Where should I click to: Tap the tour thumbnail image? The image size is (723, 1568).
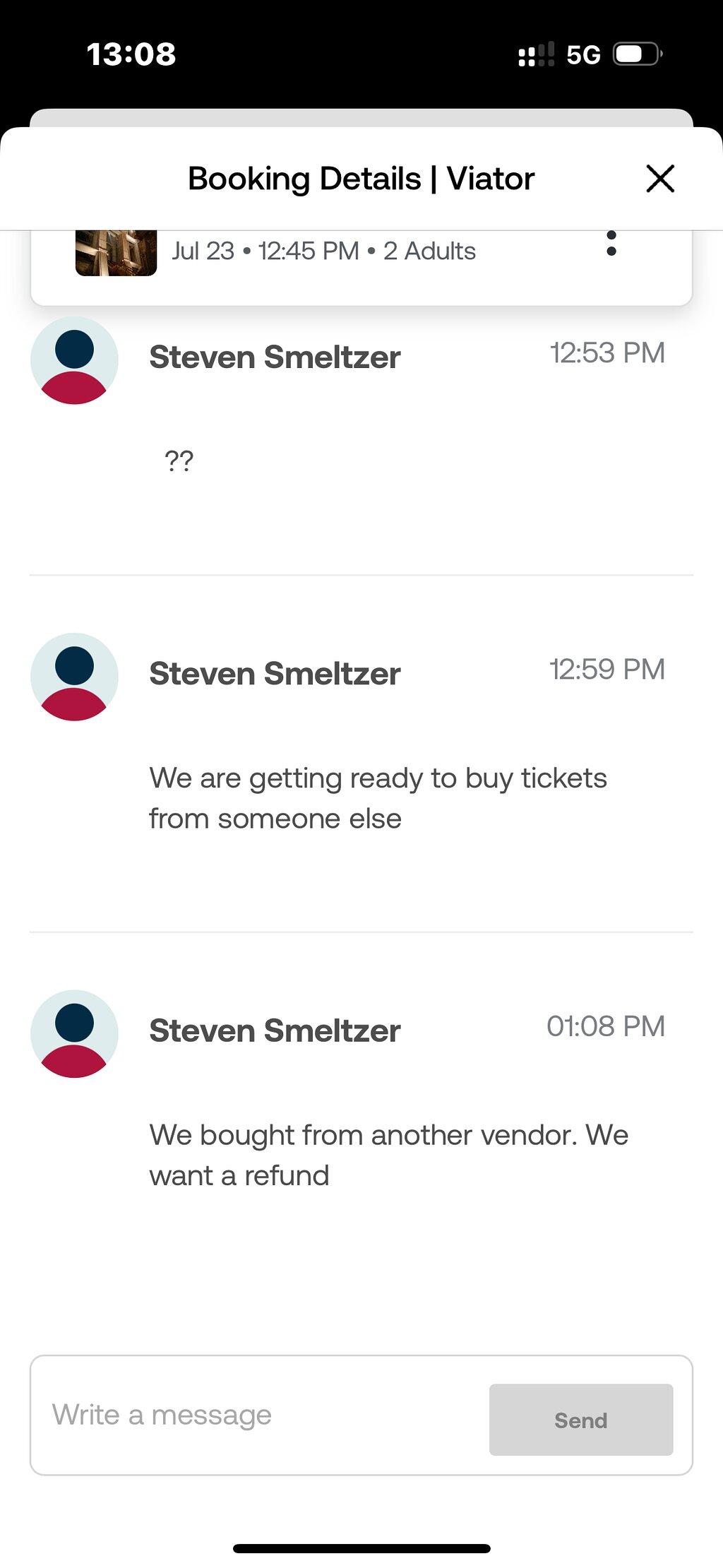pyautogui.click(x=116, y=252)
